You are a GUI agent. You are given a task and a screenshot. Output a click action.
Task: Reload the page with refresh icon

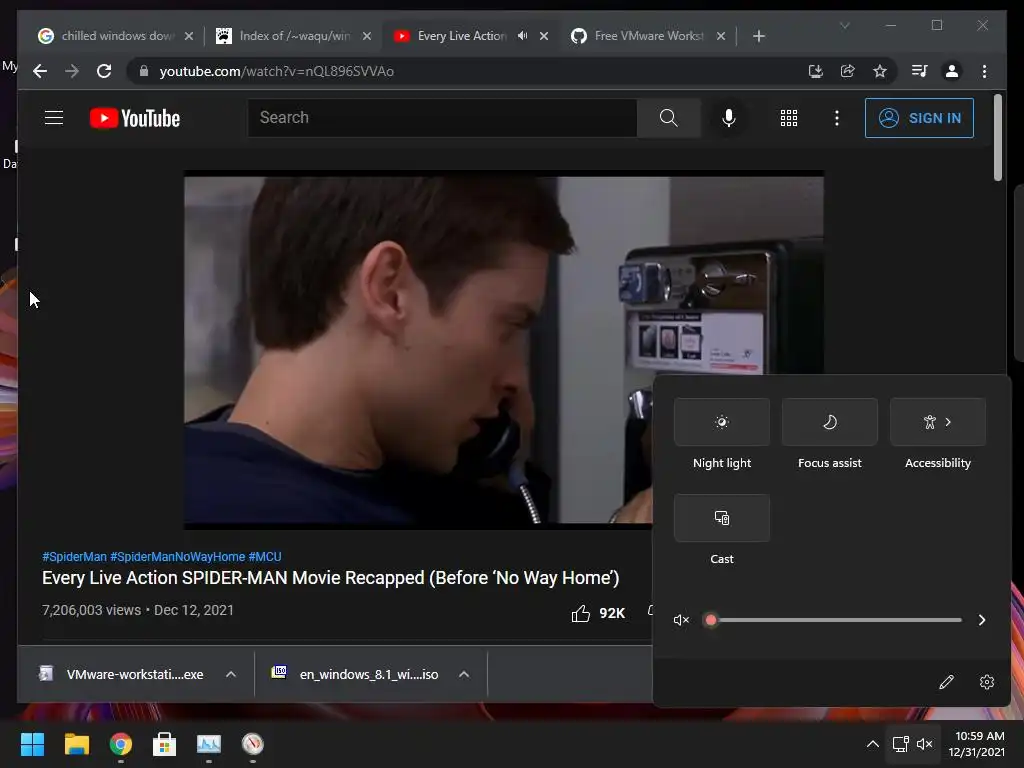(104, 71)
